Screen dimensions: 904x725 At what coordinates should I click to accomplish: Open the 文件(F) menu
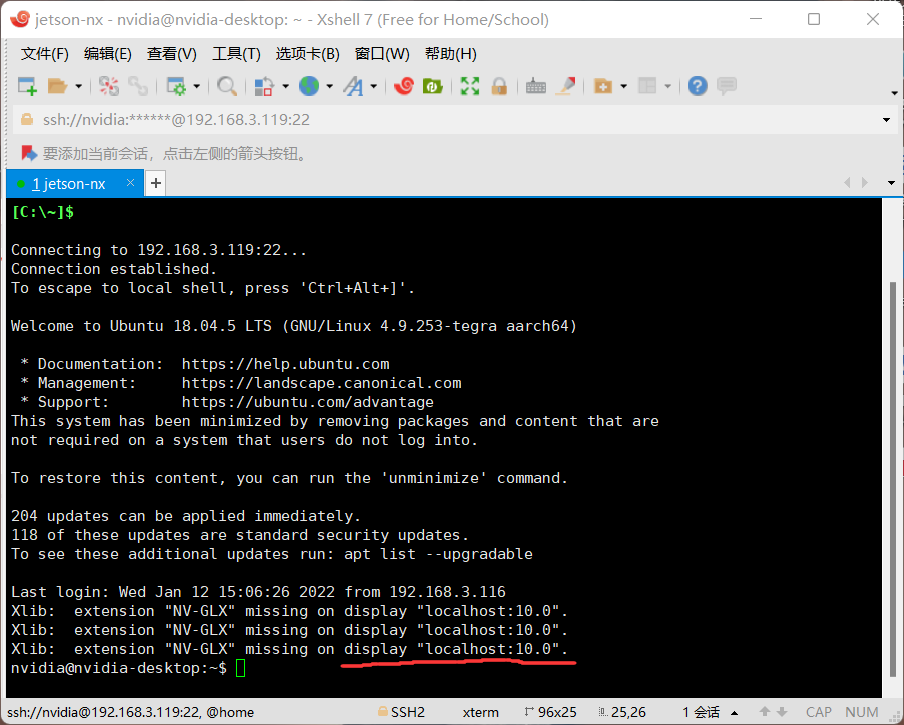pos(44,54)
